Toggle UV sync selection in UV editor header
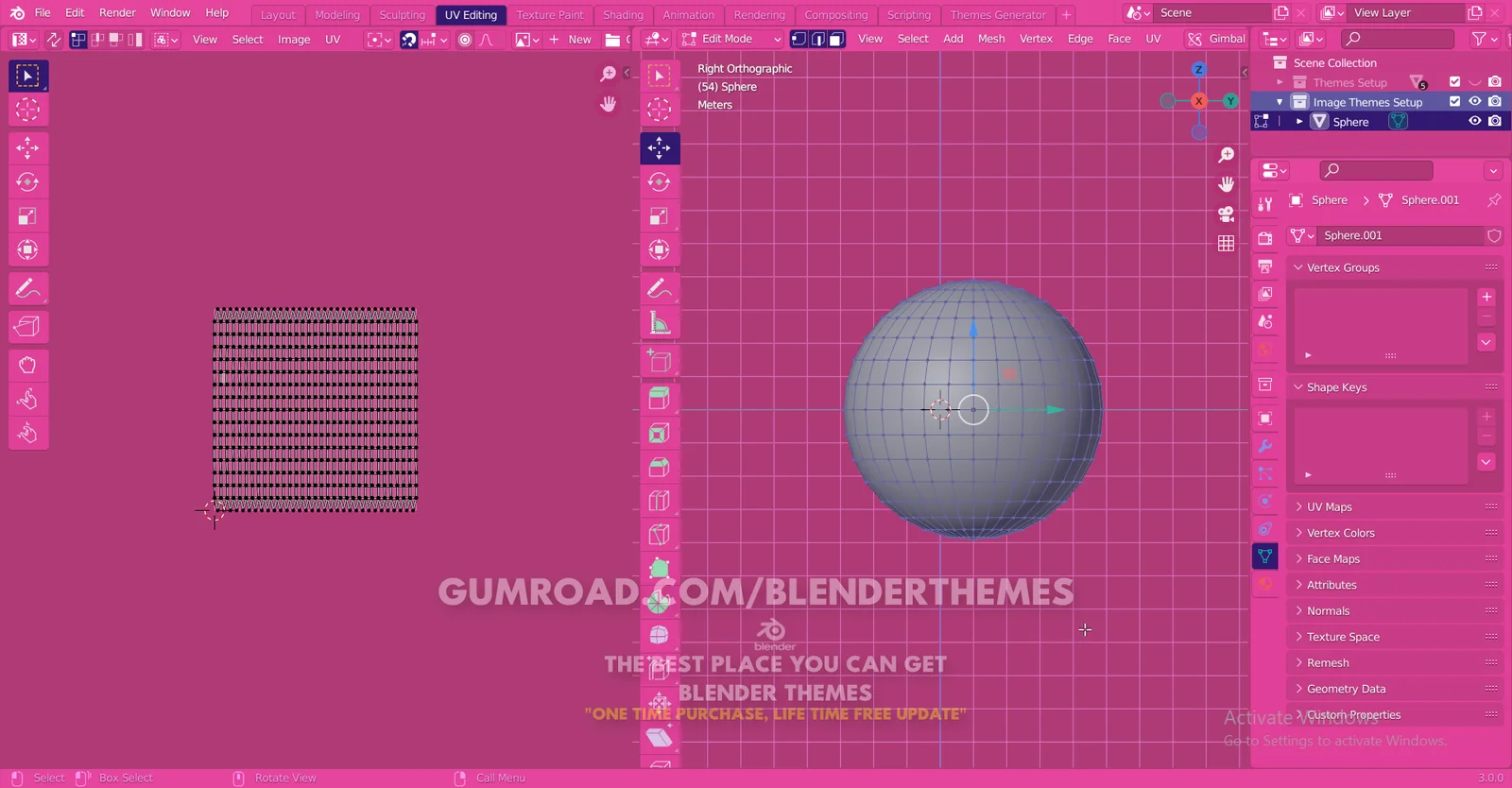This screenshot has height=788, width=1512. tap(53, 40)
